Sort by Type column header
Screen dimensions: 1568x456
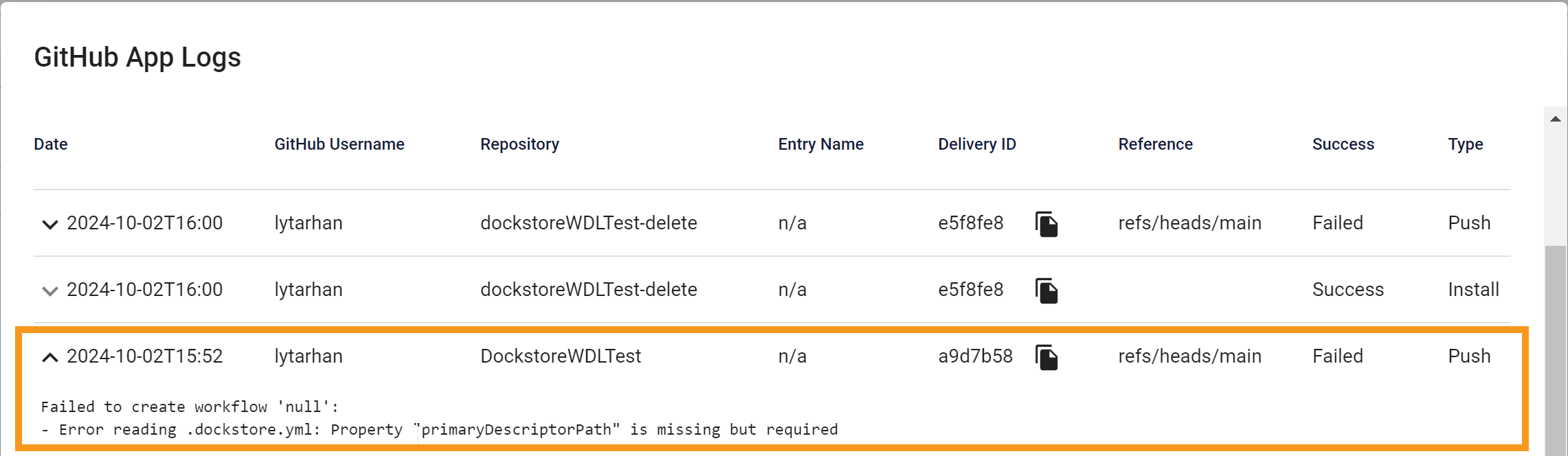(x=1465, y=144)
